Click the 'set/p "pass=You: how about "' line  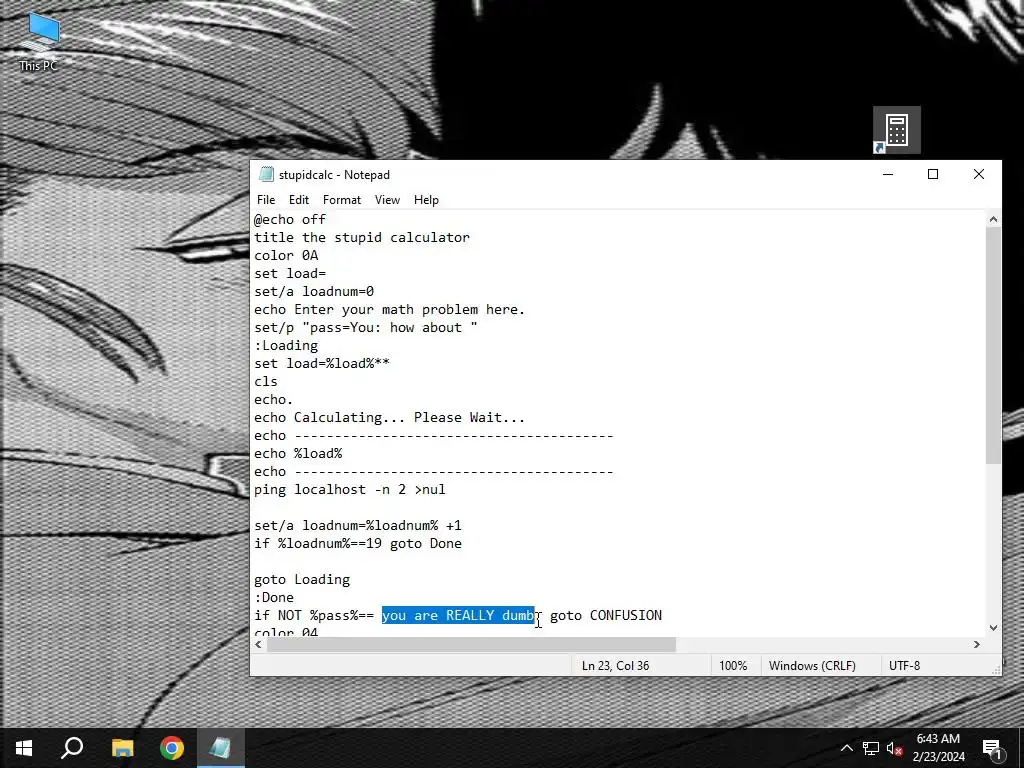click(366, 328)
